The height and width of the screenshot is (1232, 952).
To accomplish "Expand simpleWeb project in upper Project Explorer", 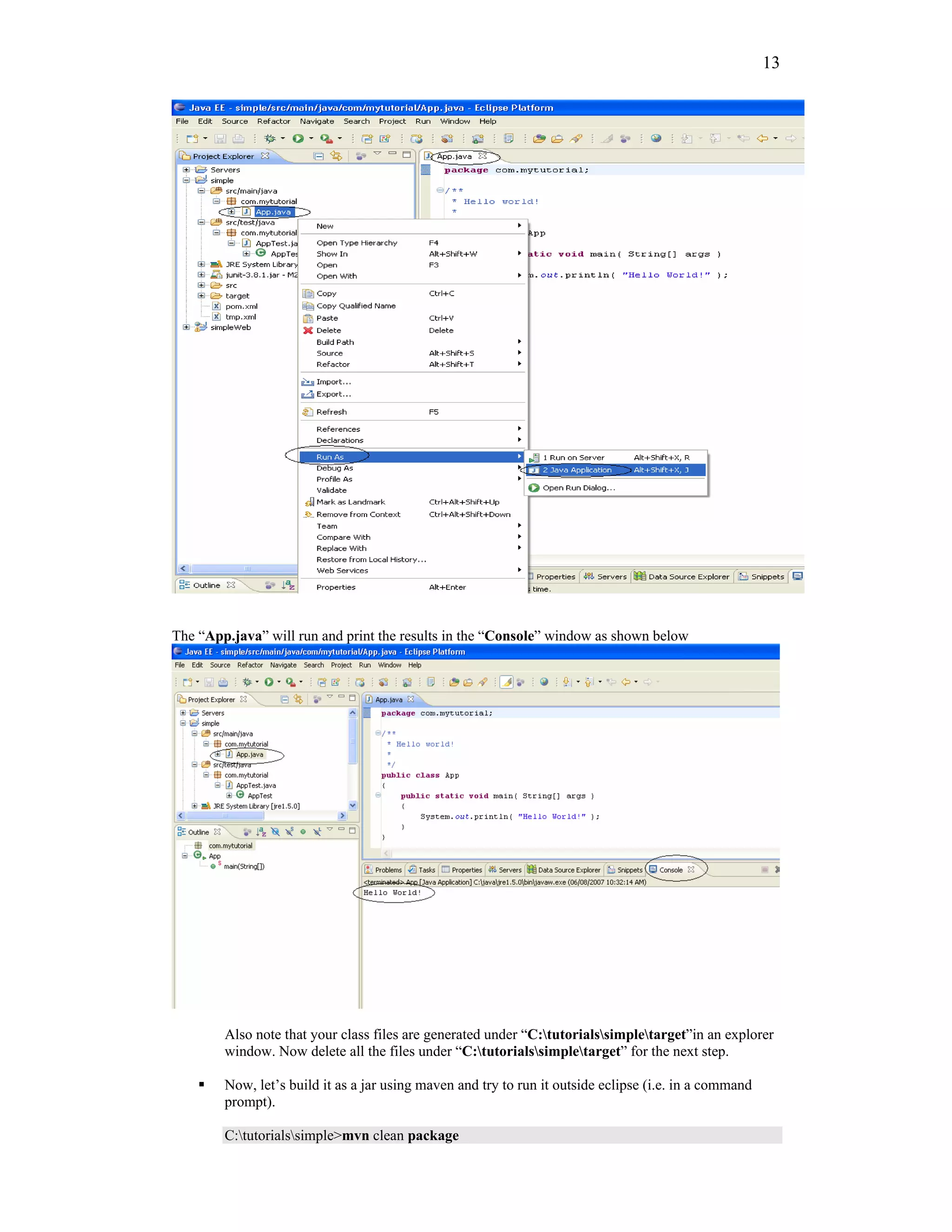I will tap(186, 327).
